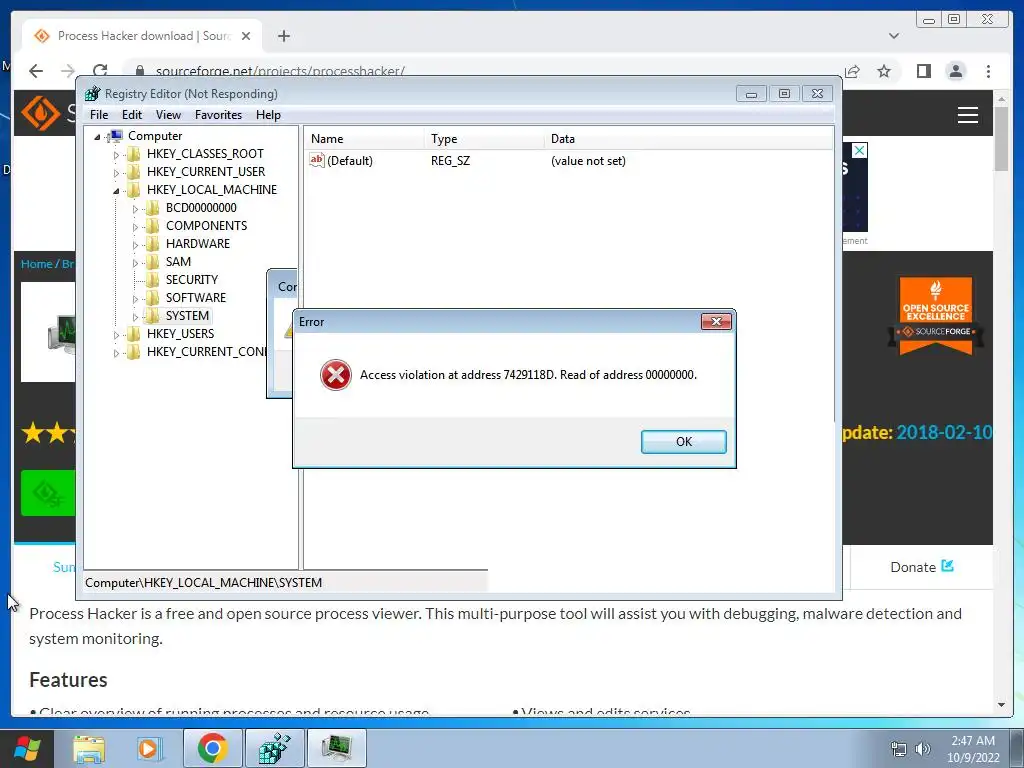1024x768 pixels.
Task: Close the ad with the X icon
Action: pos(859,151)
